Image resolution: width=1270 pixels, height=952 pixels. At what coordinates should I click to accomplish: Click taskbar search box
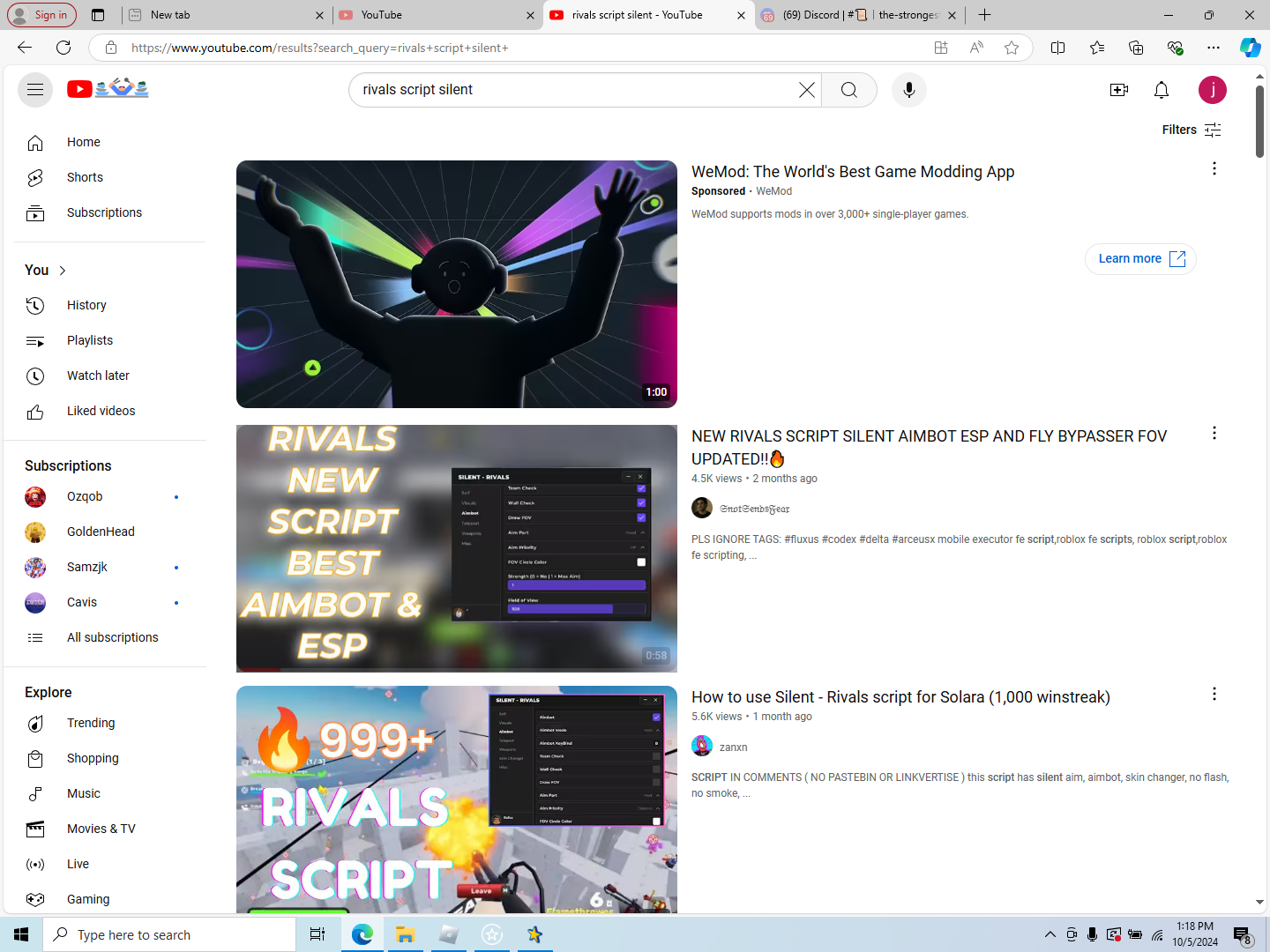[x=169, y=934]
